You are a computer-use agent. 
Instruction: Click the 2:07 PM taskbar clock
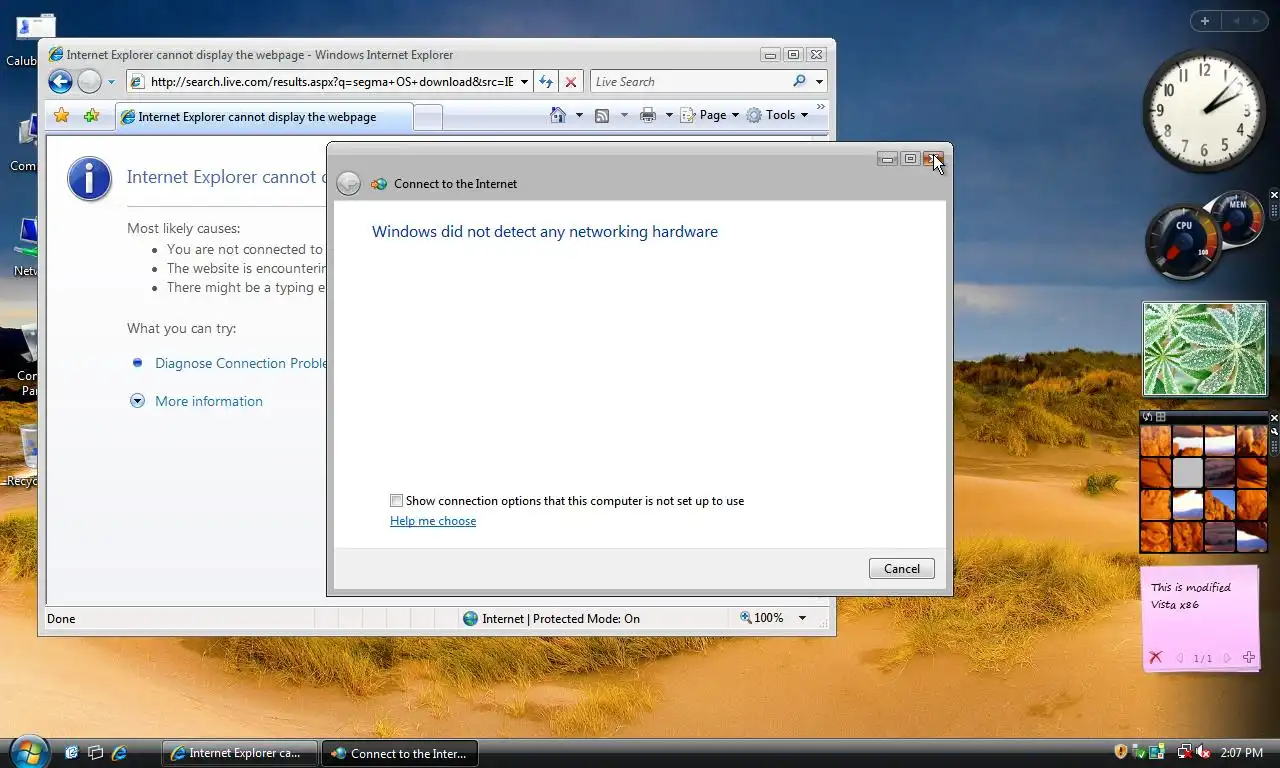click(x=1242, y=752)
